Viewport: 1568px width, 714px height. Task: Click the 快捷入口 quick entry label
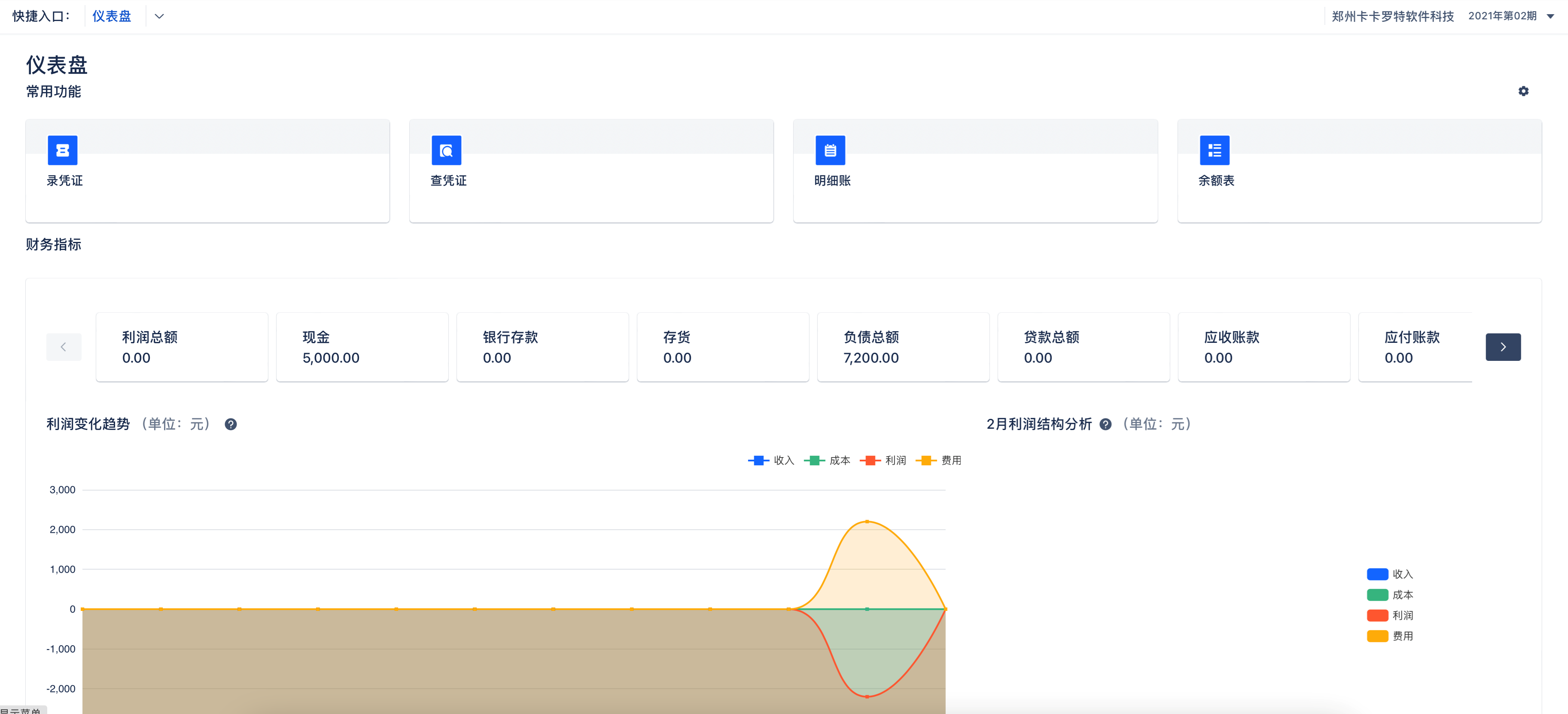(x=41, y=16)
